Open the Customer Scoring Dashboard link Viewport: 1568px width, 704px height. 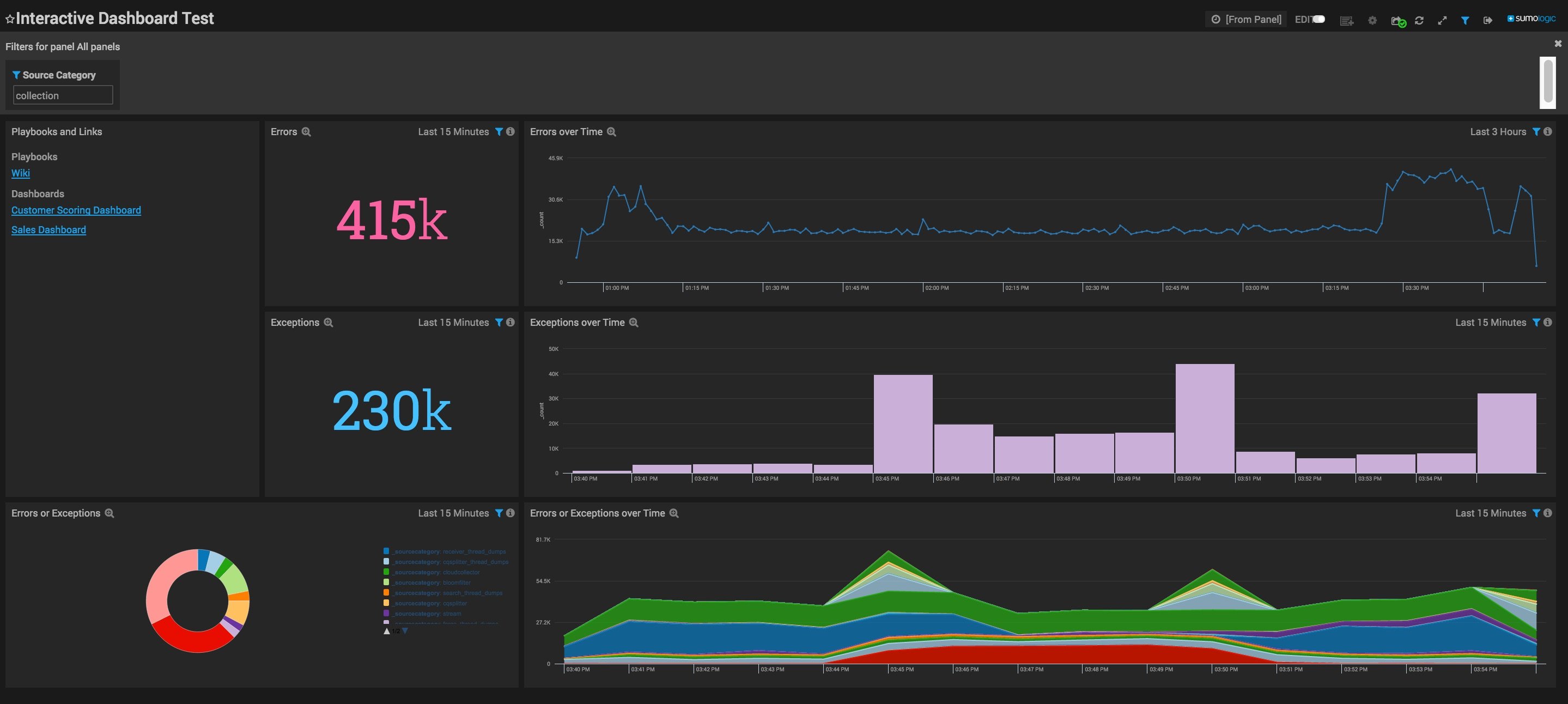coord(76,210)
